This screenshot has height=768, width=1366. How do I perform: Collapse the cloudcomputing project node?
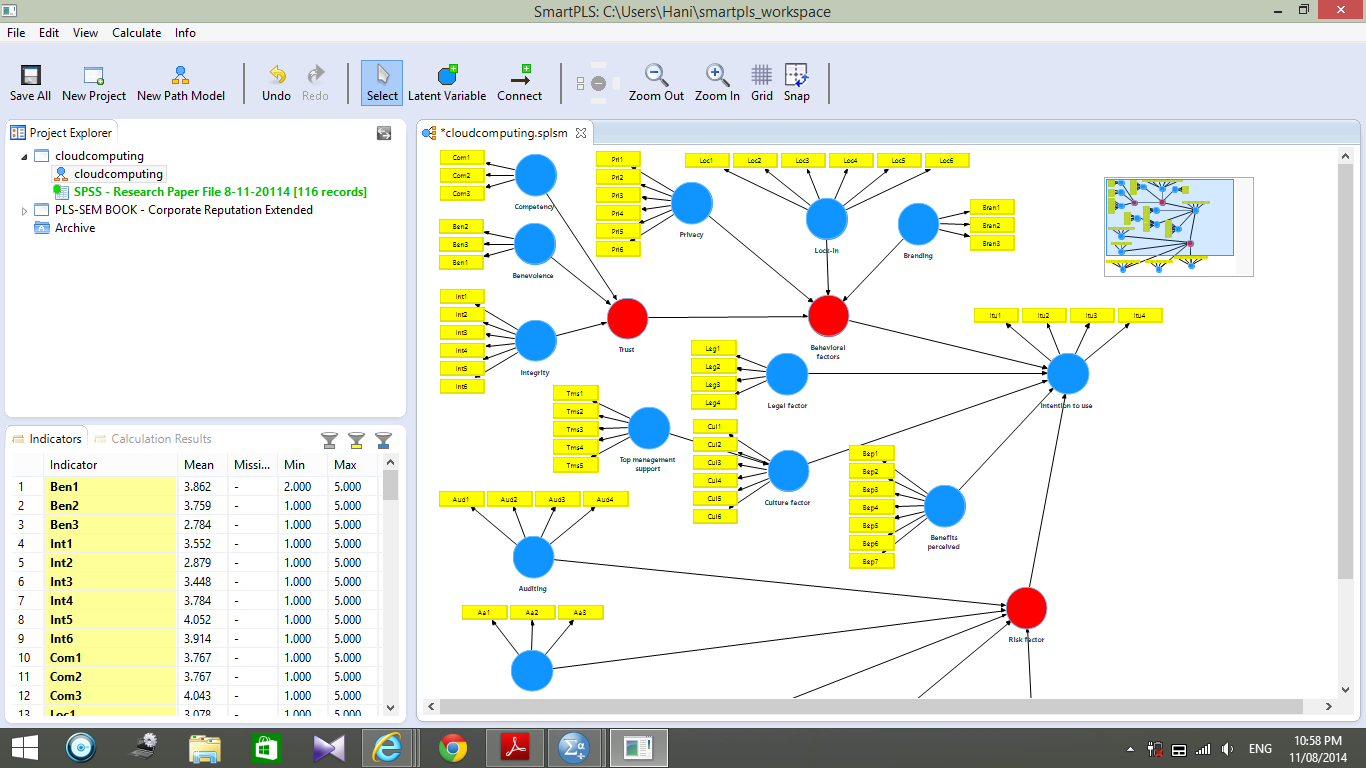[23, 156]
